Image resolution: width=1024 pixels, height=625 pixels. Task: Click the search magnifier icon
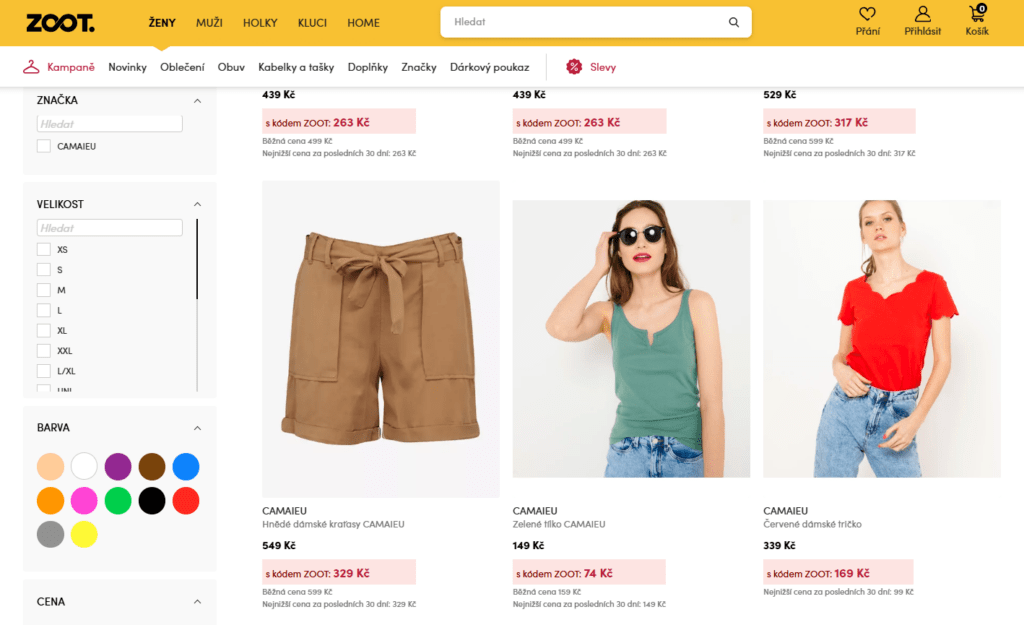click(734, 22)
